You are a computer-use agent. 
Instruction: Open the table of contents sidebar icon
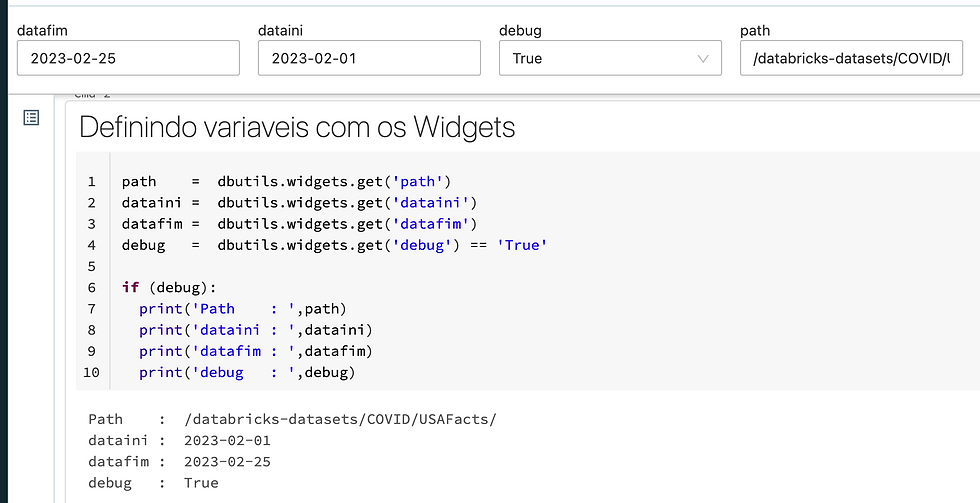coord(31,117)
